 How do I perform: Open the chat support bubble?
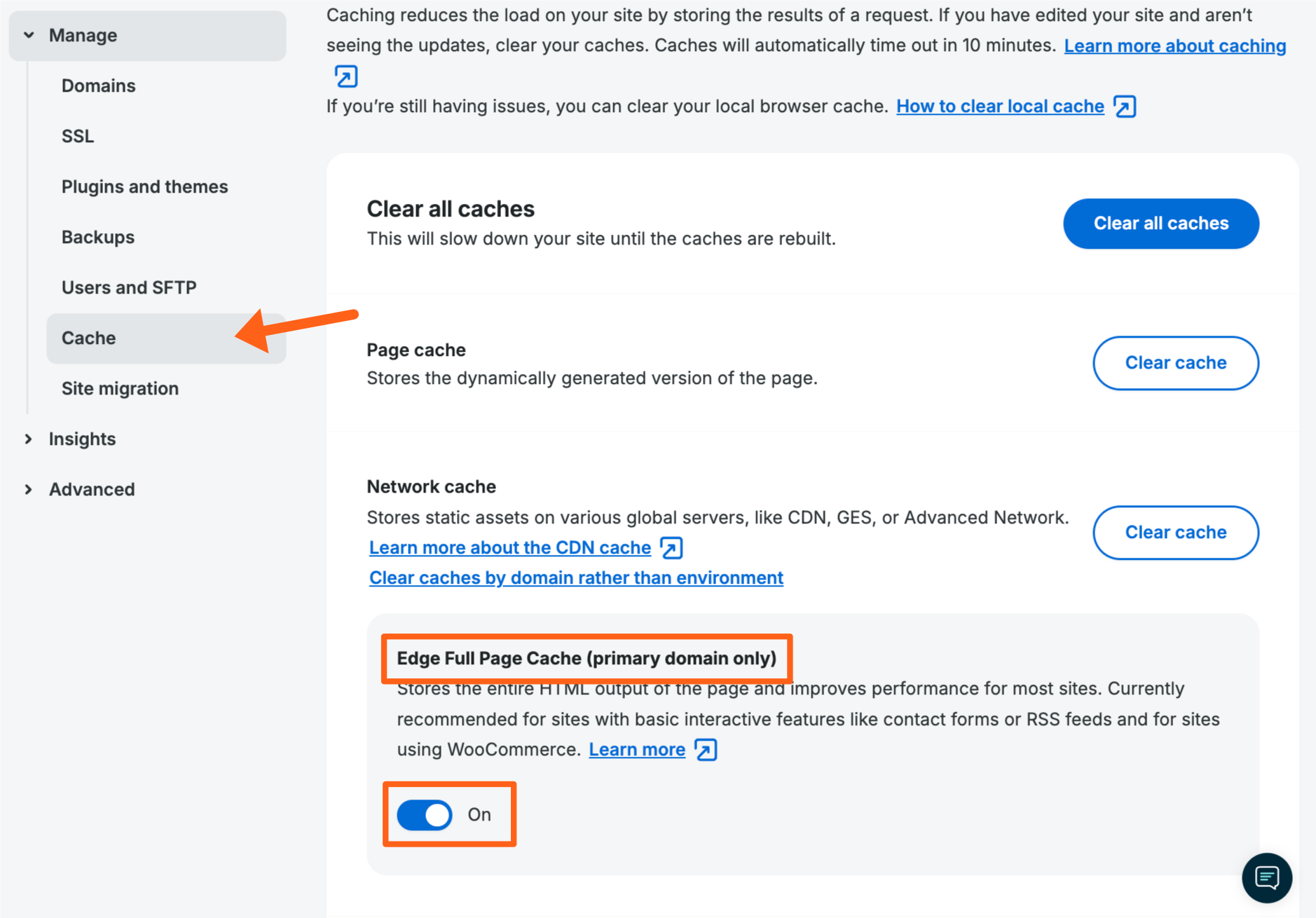click(x=1266, y=877)
